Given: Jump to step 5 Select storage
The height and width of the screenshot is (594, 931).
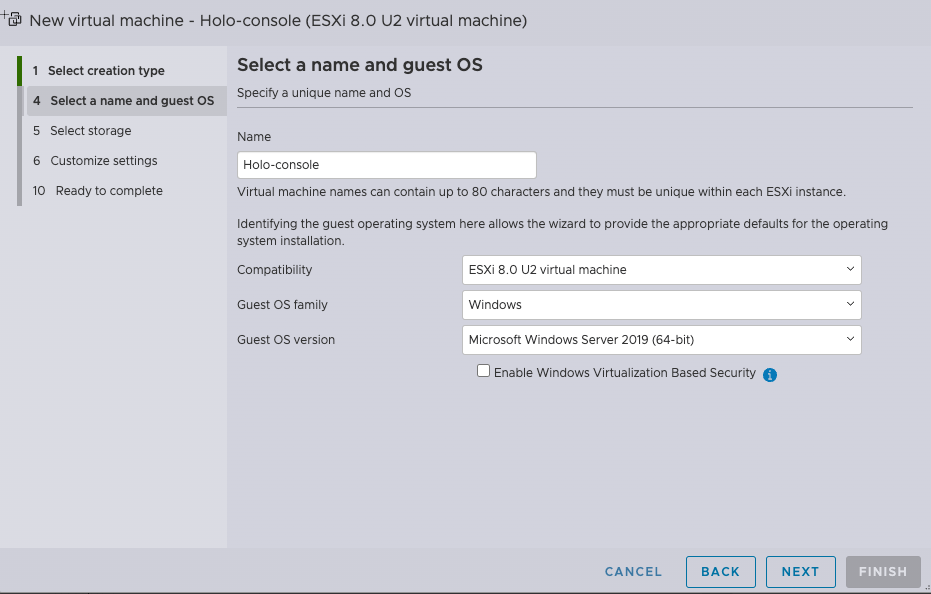Looking at the screenshot, I should coord(91,131).
